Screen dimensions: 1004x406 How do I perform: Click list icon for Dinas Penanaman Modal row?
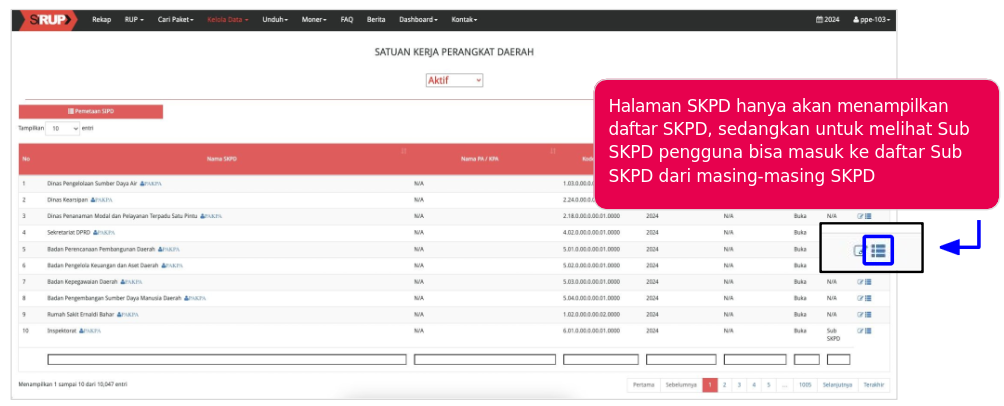tap(868, 216)
